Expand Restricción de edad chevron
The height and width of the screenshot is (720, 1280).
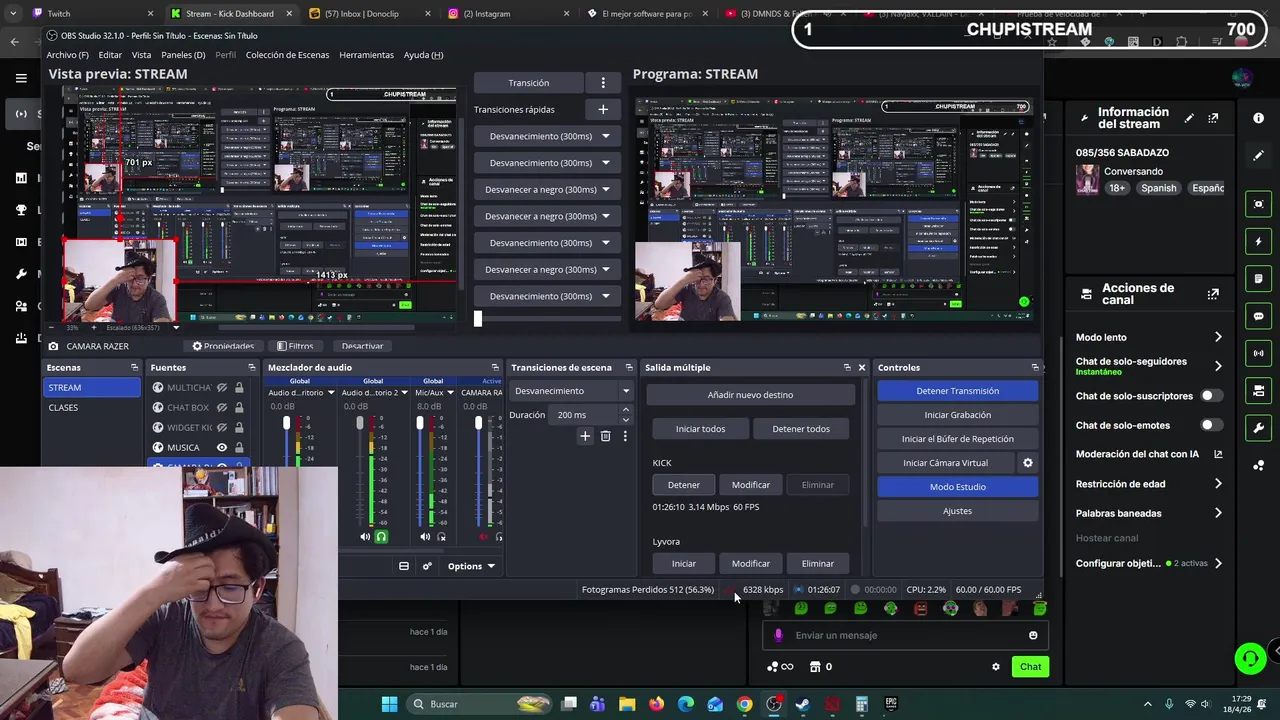pyautogui.click(x=1218, y=484)
